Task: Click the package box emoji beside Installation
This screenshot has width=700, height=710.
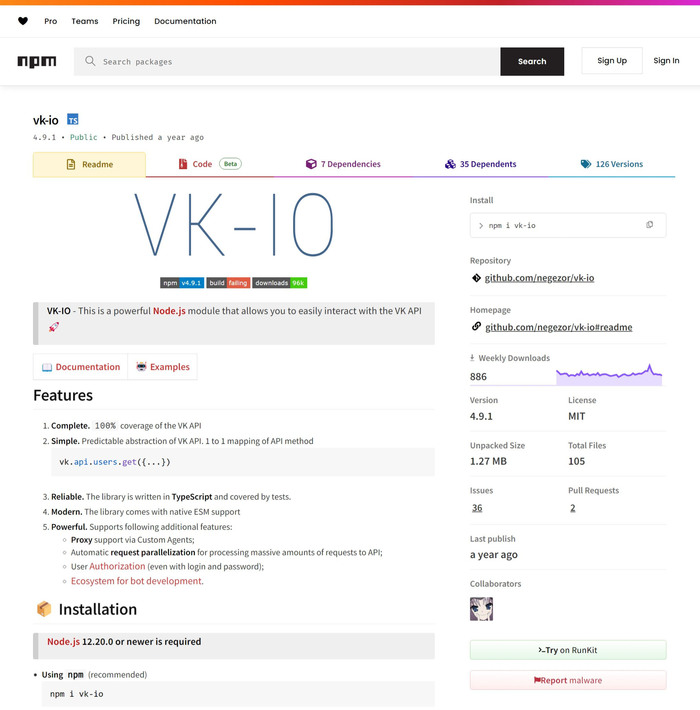Action: 44,609
